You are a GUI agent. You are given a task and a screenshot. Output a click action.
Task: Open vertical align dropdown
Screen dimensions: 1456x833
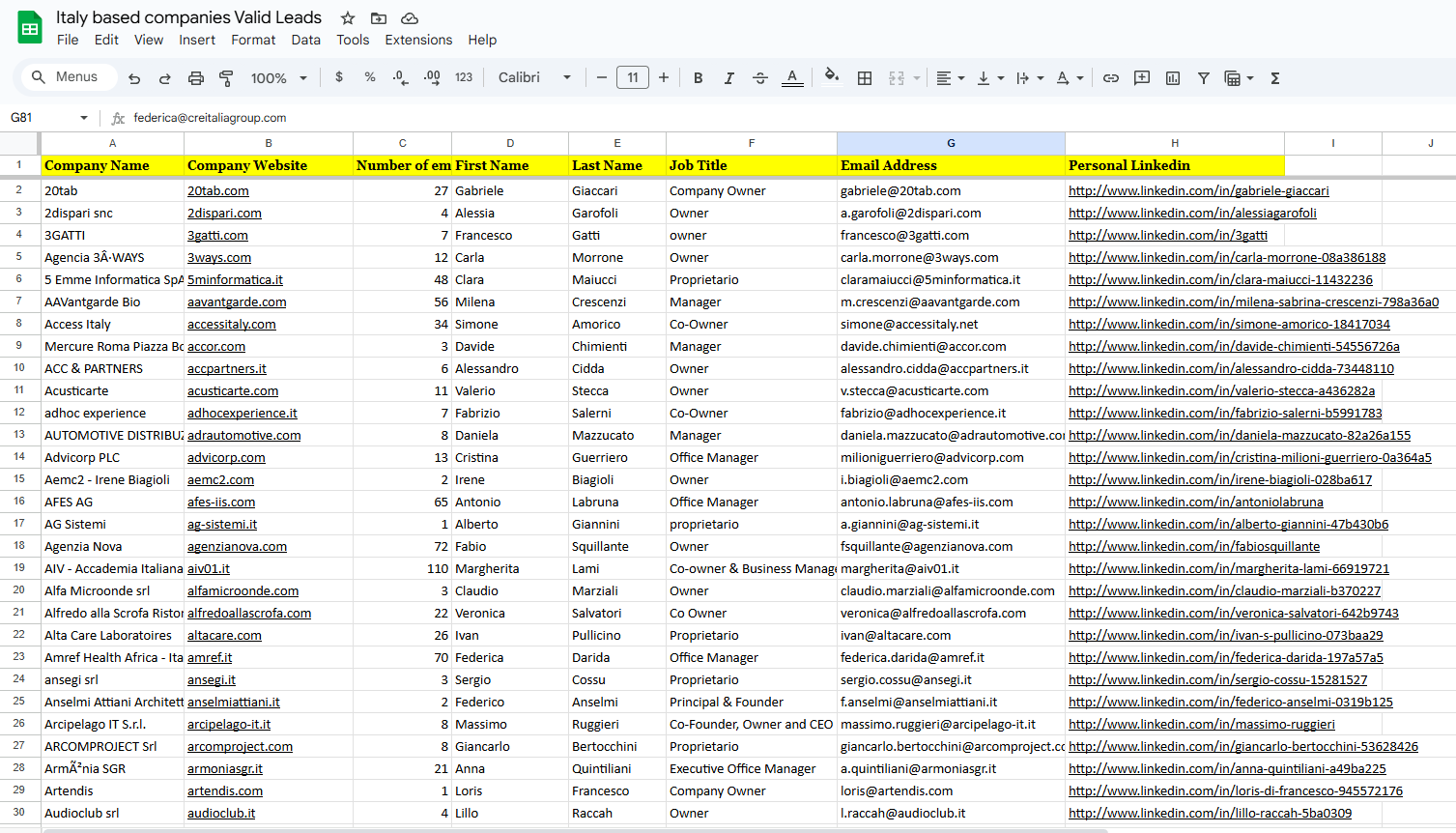990,78
